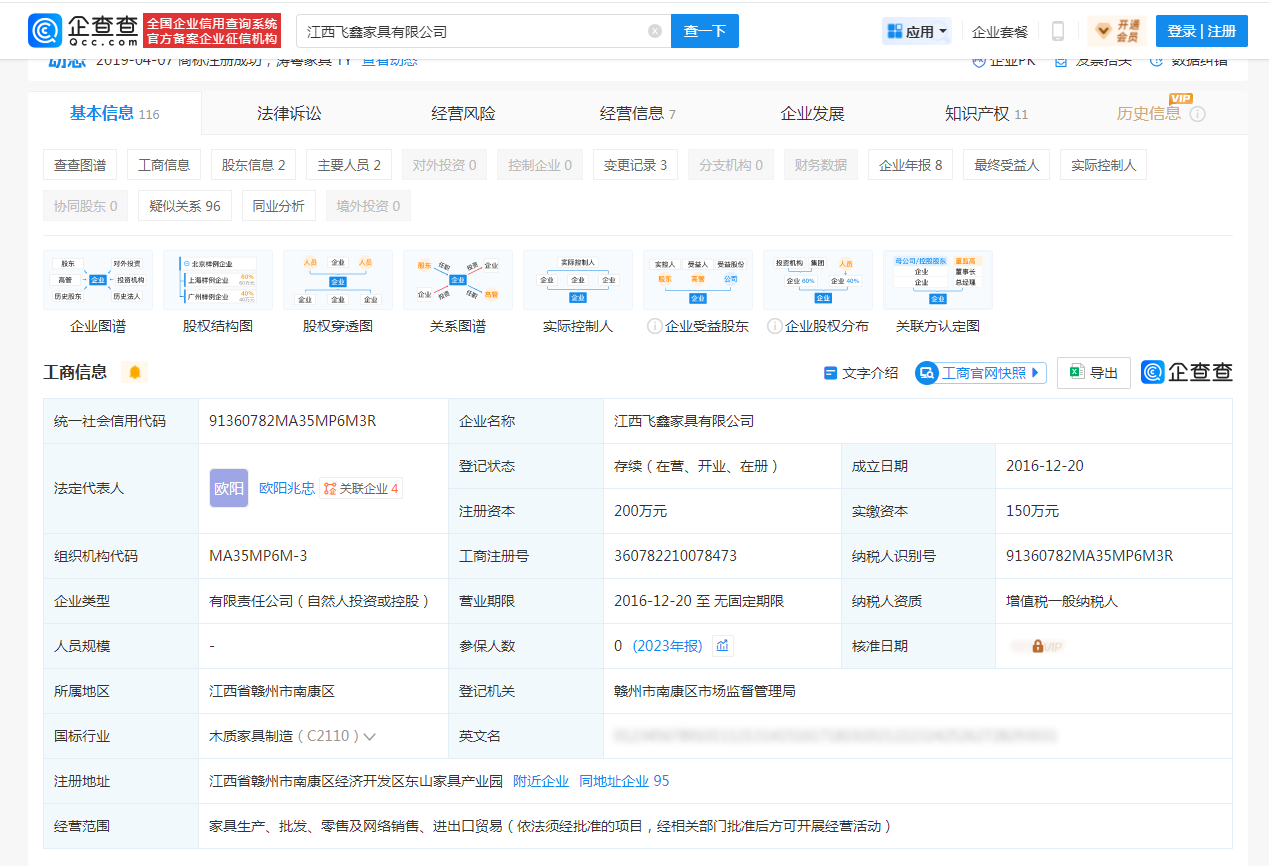Select the 企业年报 8 sub-tab
Screen dimensions: 1269x866
tap(910, 165)
